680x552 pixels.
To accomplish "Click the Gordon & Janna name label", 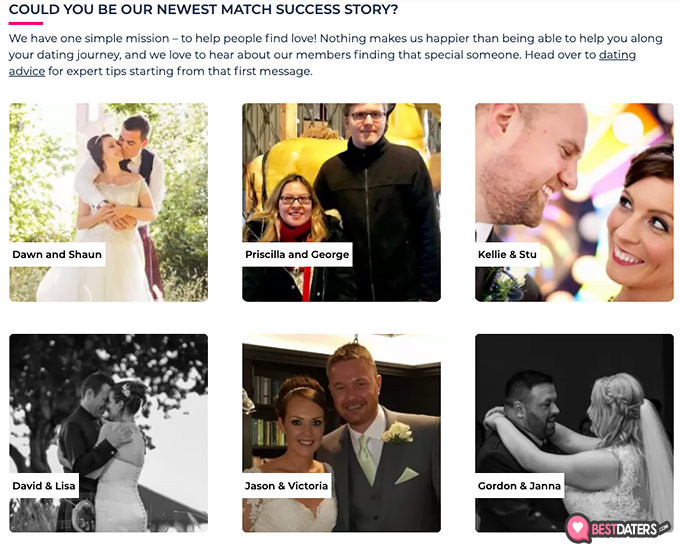I will coord(519,486).
